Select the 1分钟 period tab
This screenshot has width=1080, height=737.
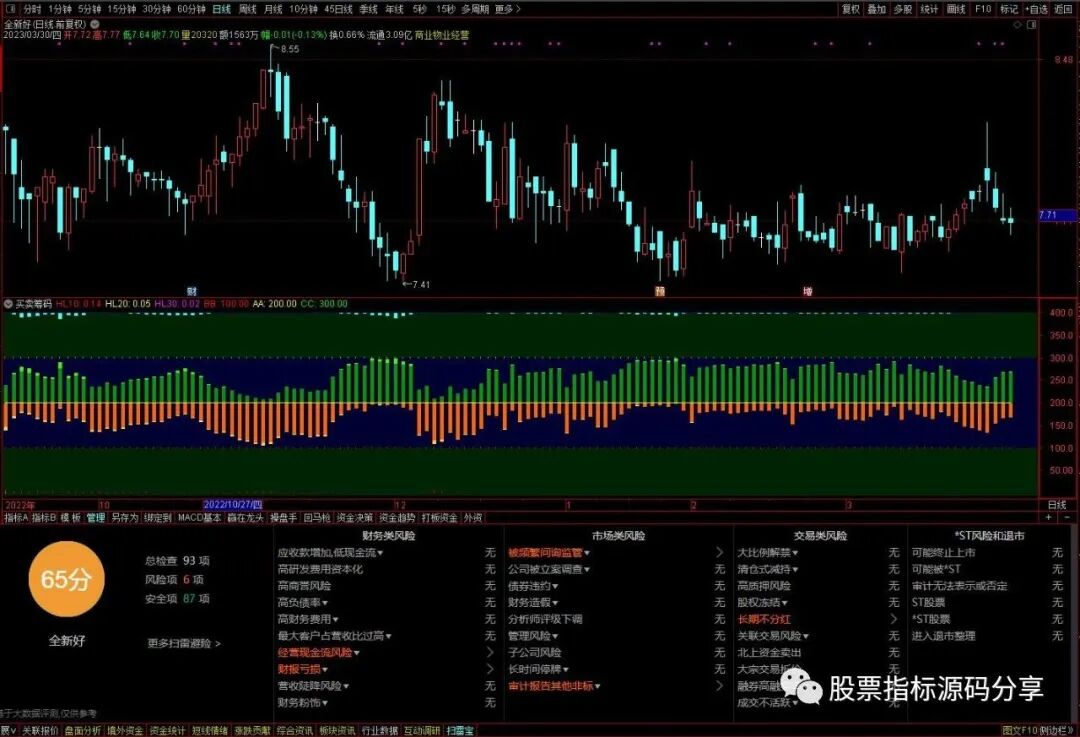[x=61, y=9]
